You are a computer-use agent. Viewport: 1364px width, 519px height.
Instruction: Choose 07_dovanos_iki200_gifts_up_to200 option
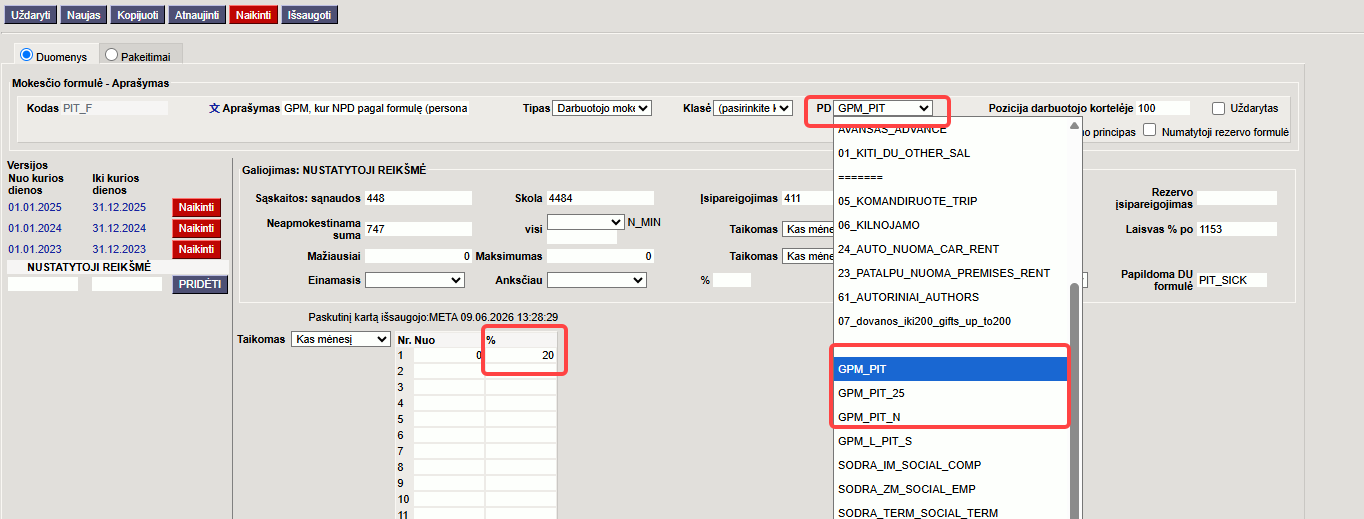pyautogui.click(x=951, y=321)
